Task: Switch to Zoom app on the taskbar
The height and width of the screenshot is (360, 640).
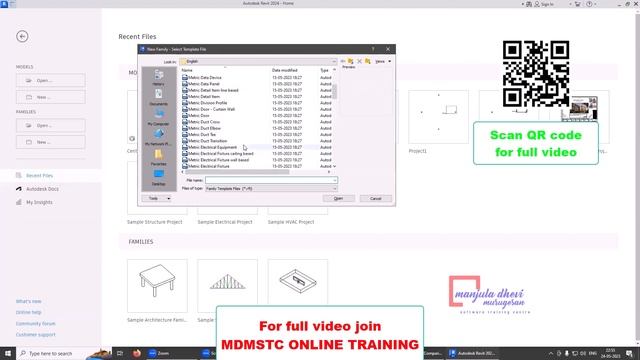Action: [x=163, y=353]
